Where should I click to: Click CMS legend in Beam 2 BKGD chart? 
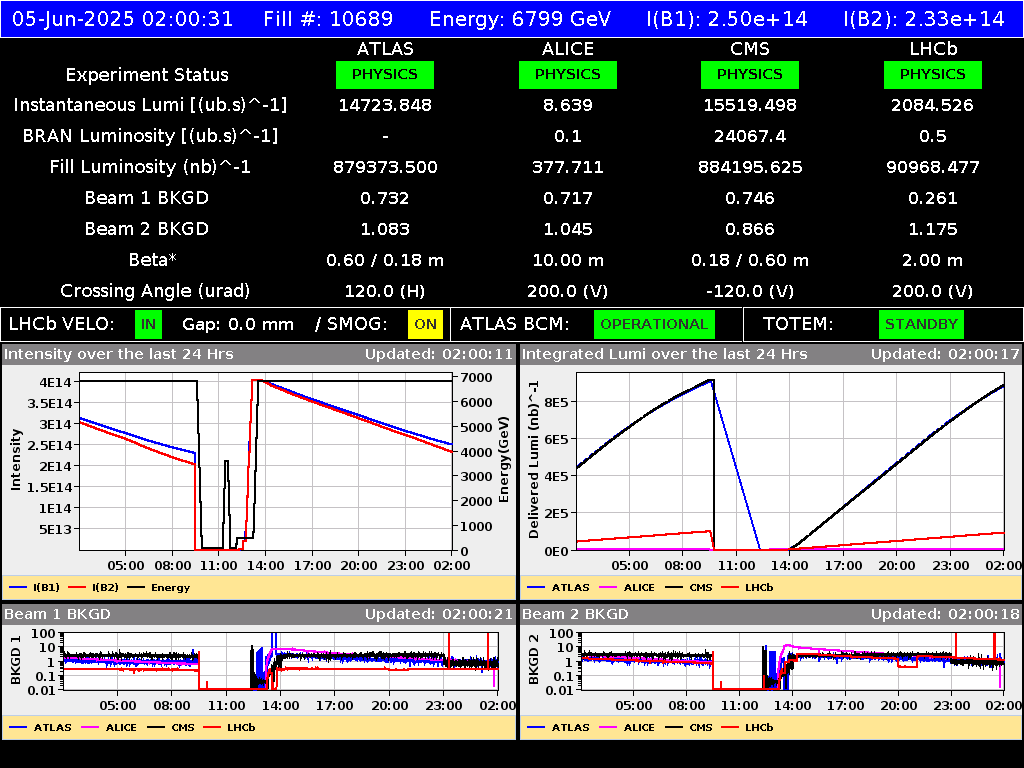pos(689,728)
